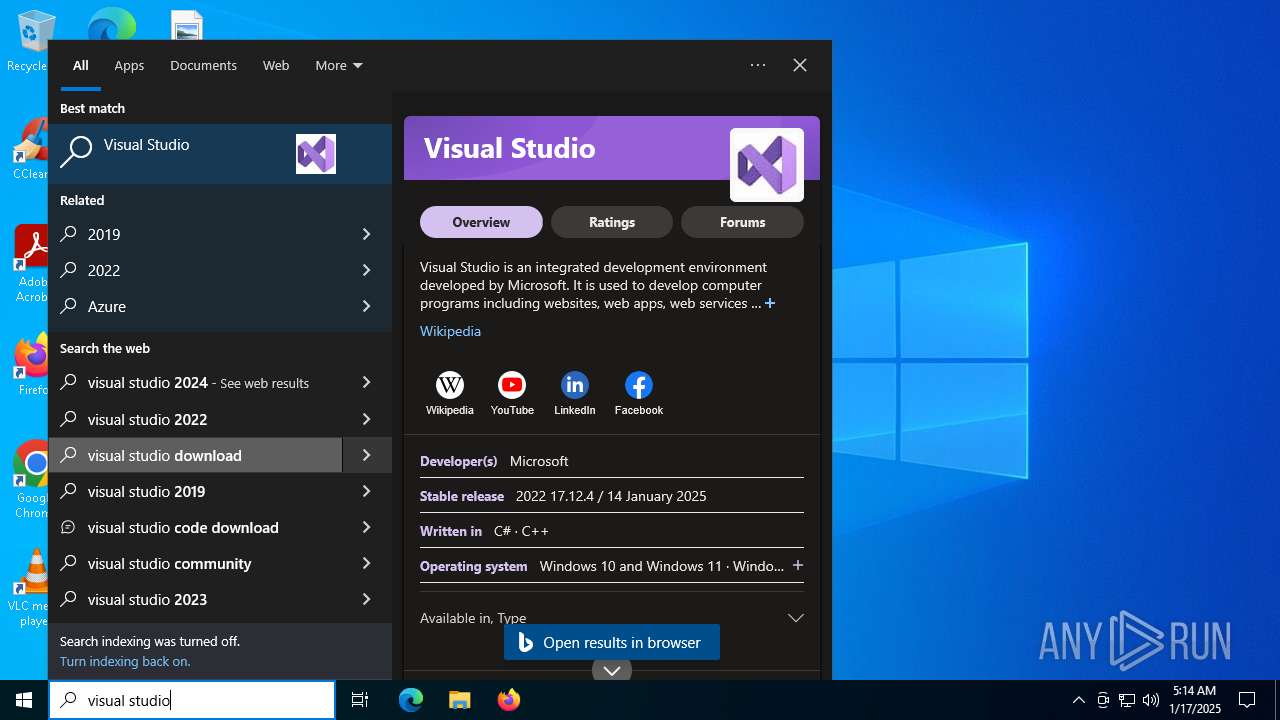Open the Wikipedia icon link

450,385
